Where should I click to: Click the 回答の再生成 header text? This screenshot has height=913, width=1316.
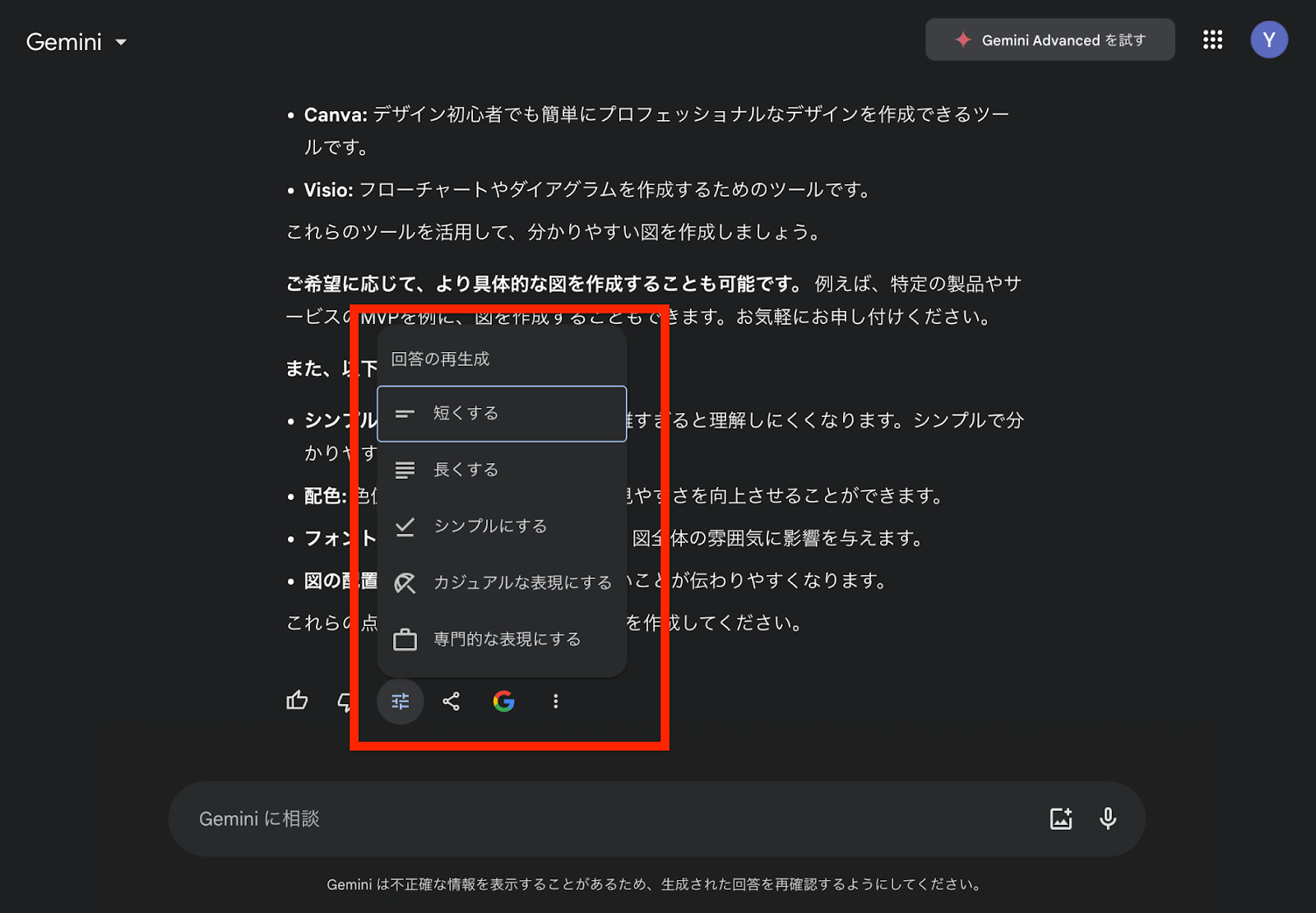(440, 359)
